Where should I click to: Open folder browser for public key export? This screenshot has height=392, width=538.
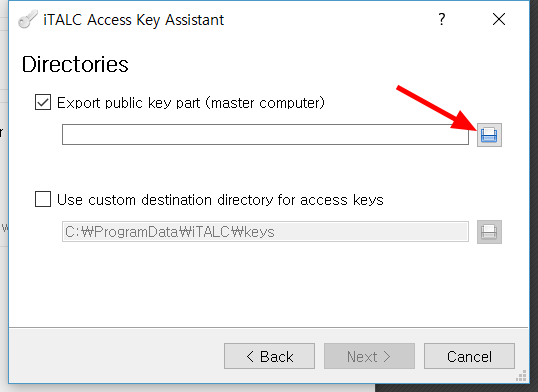coord(489,135)
